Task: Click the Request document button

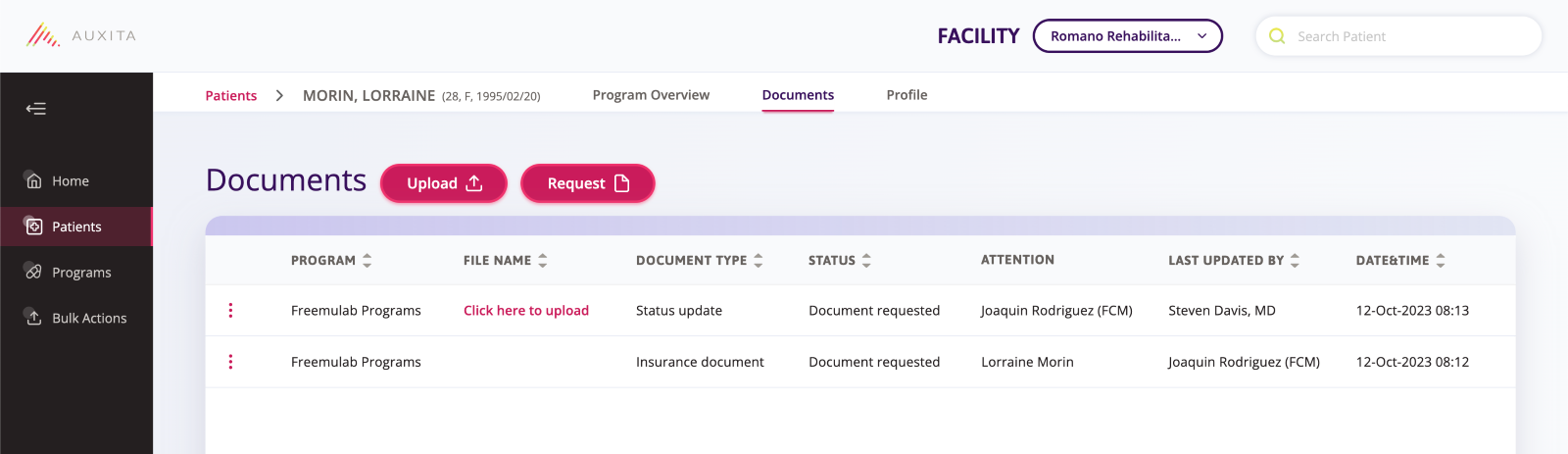Action: (x=587, y=183)
